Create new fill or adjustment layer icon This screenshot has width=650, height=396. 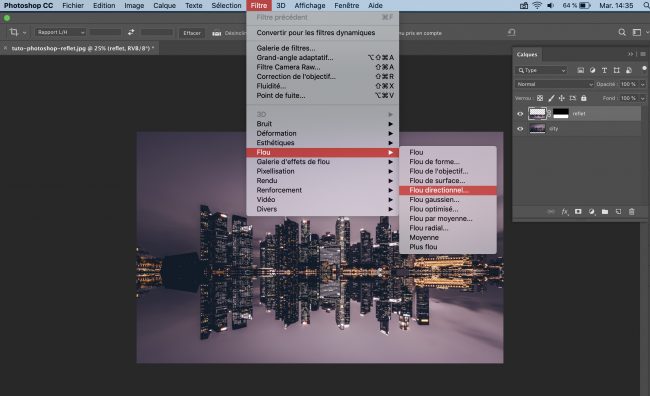(x=592, y=212)
